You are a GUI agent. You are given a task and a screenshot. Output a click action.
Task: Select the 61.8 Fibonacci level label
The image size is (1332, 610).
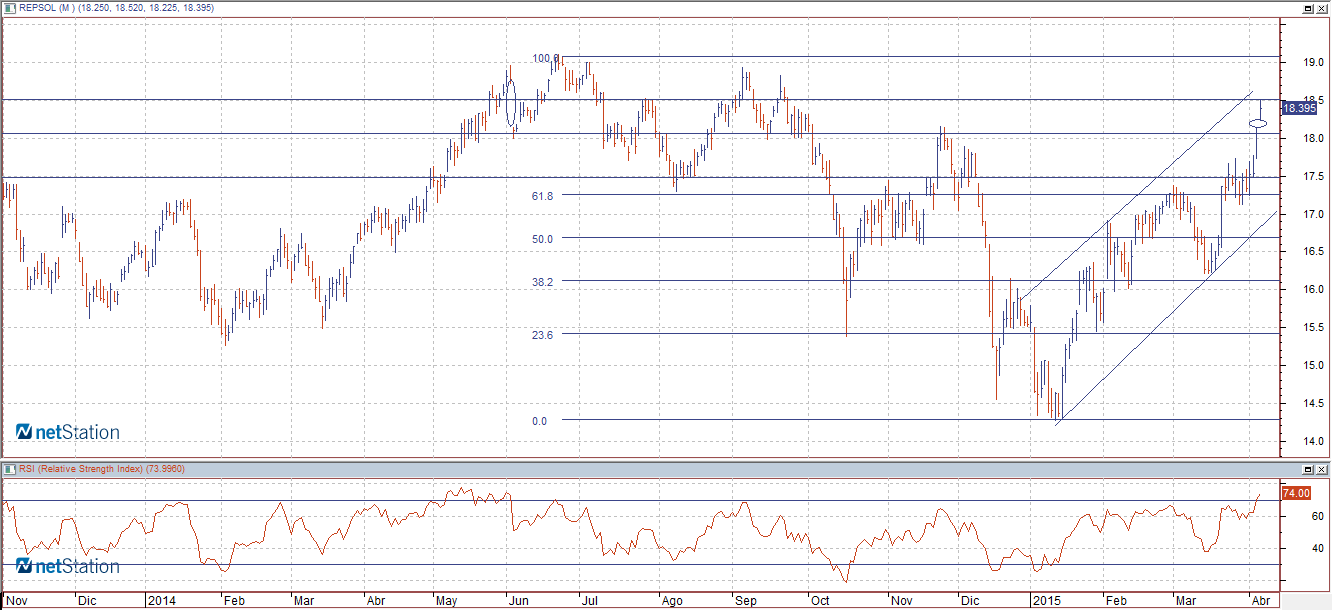(x=542, y=196)
